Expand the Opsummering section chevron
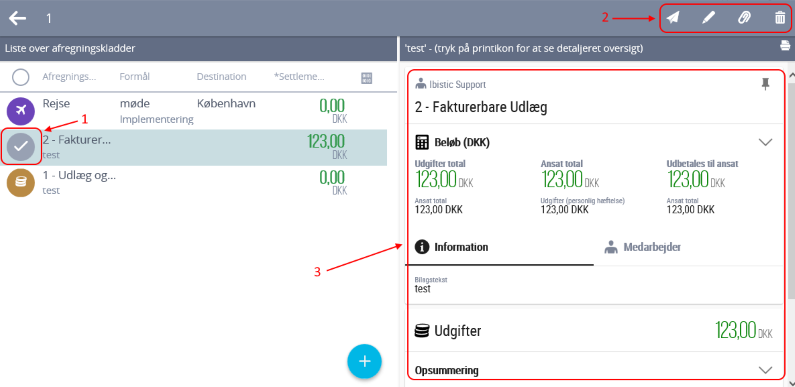 click(x=765, y=370)
